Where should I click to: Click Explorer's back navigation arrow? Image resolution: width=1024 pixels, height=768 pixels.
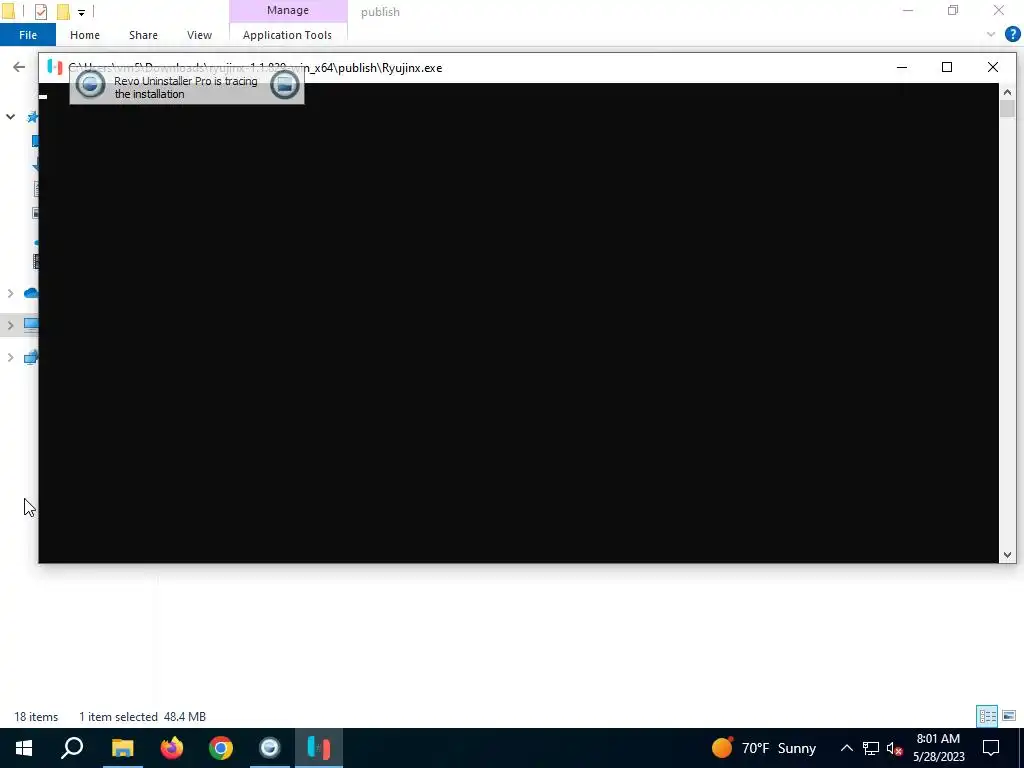19,67
